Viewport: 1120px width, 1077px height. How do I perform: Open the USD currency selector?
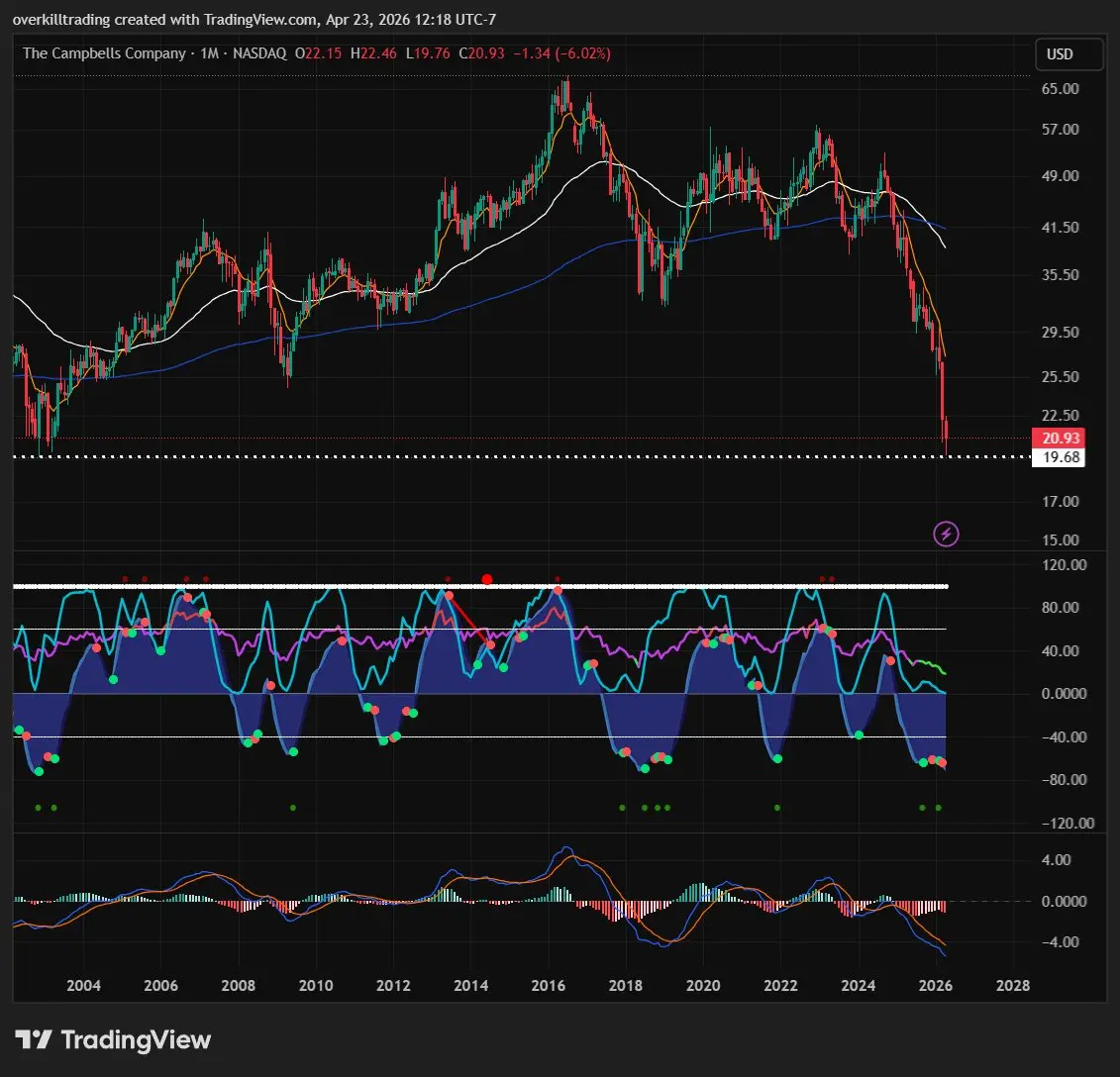coord(1069,54)
